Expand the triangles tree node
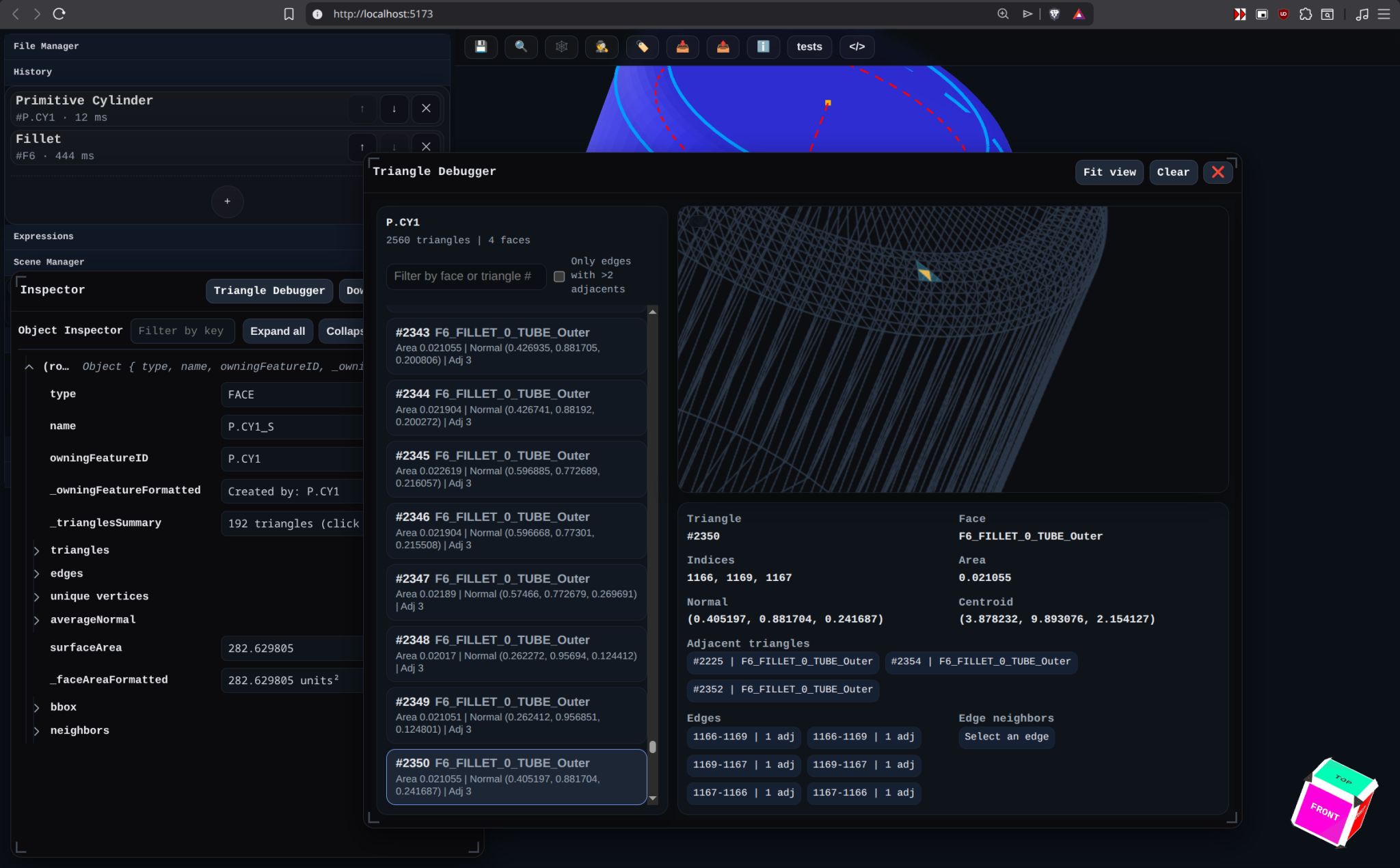 37,550
